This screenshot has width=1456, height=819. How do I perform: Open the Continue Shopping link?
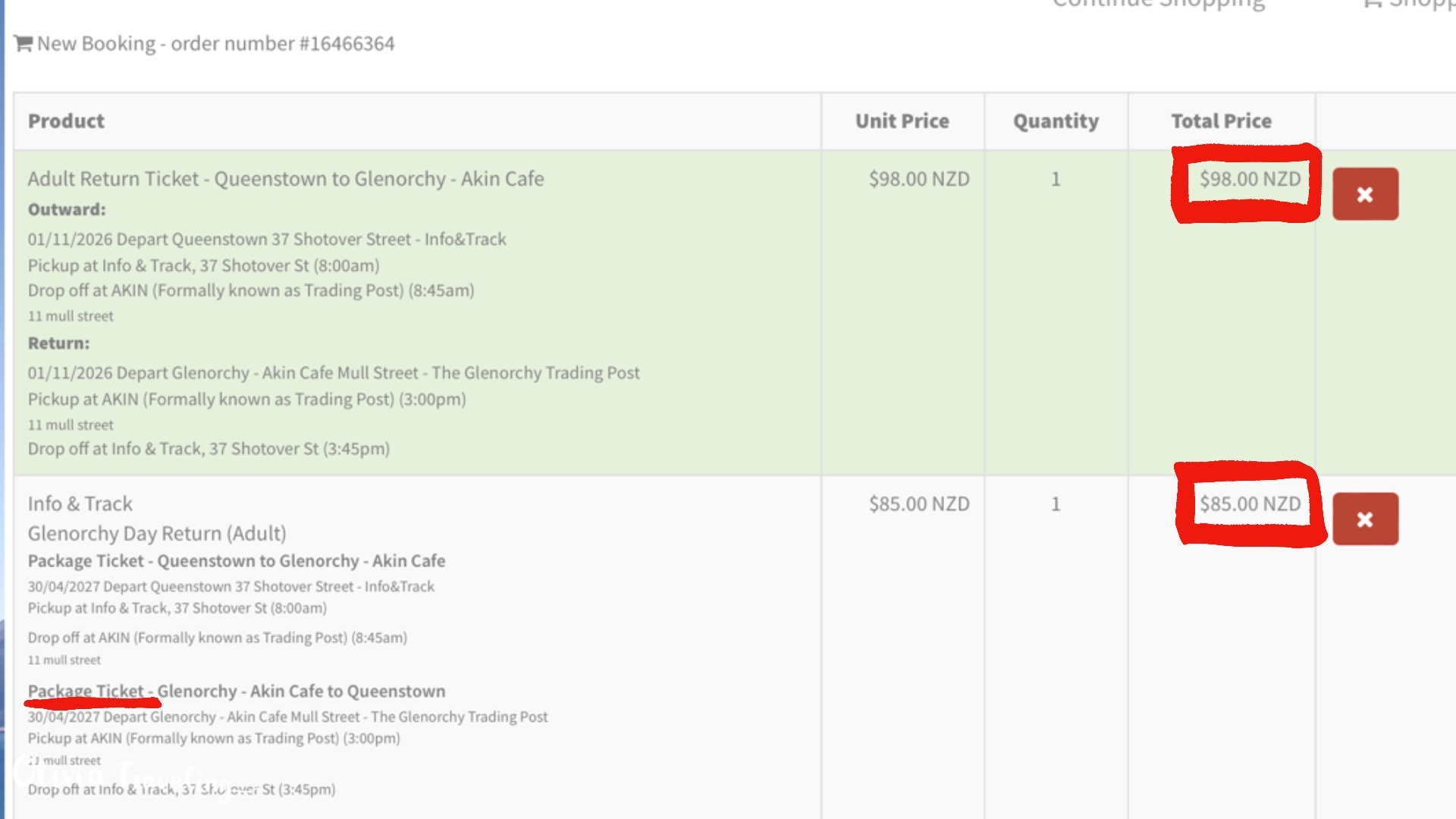pyautogui.click(x=1159, y=4)
